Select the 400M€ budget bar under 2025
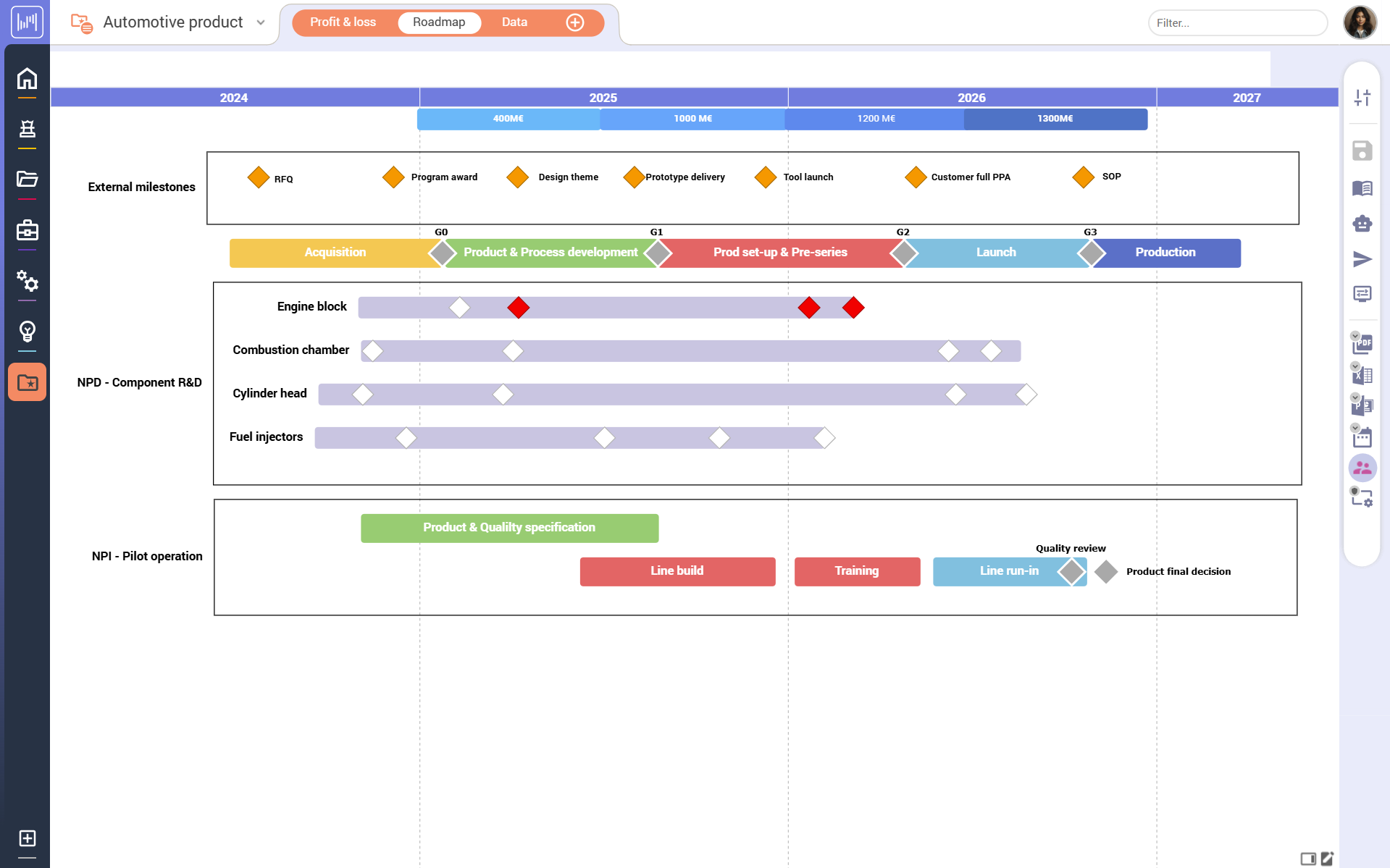The image size is (1390, 868). click(508, 119)
